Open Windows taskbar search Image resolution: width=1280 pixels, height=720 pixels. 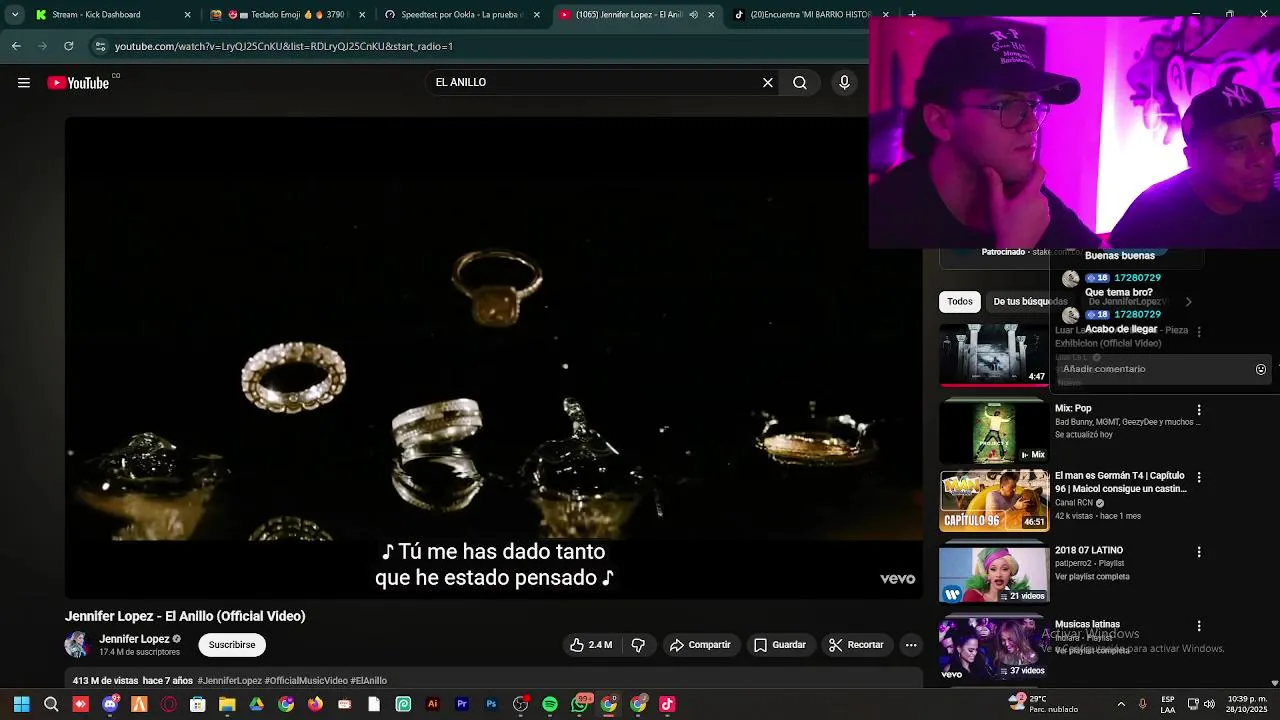click(x=51, y=704)
